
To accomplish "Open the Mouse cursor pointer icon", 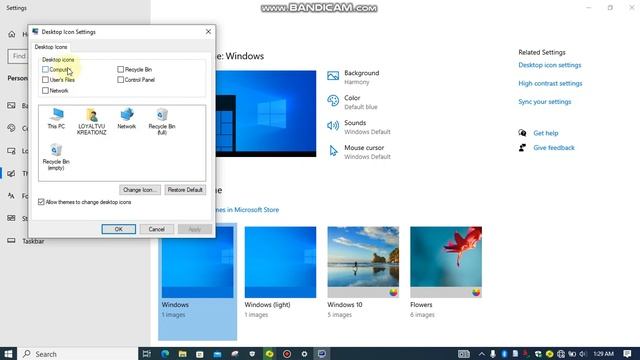I will coord(333,151).
